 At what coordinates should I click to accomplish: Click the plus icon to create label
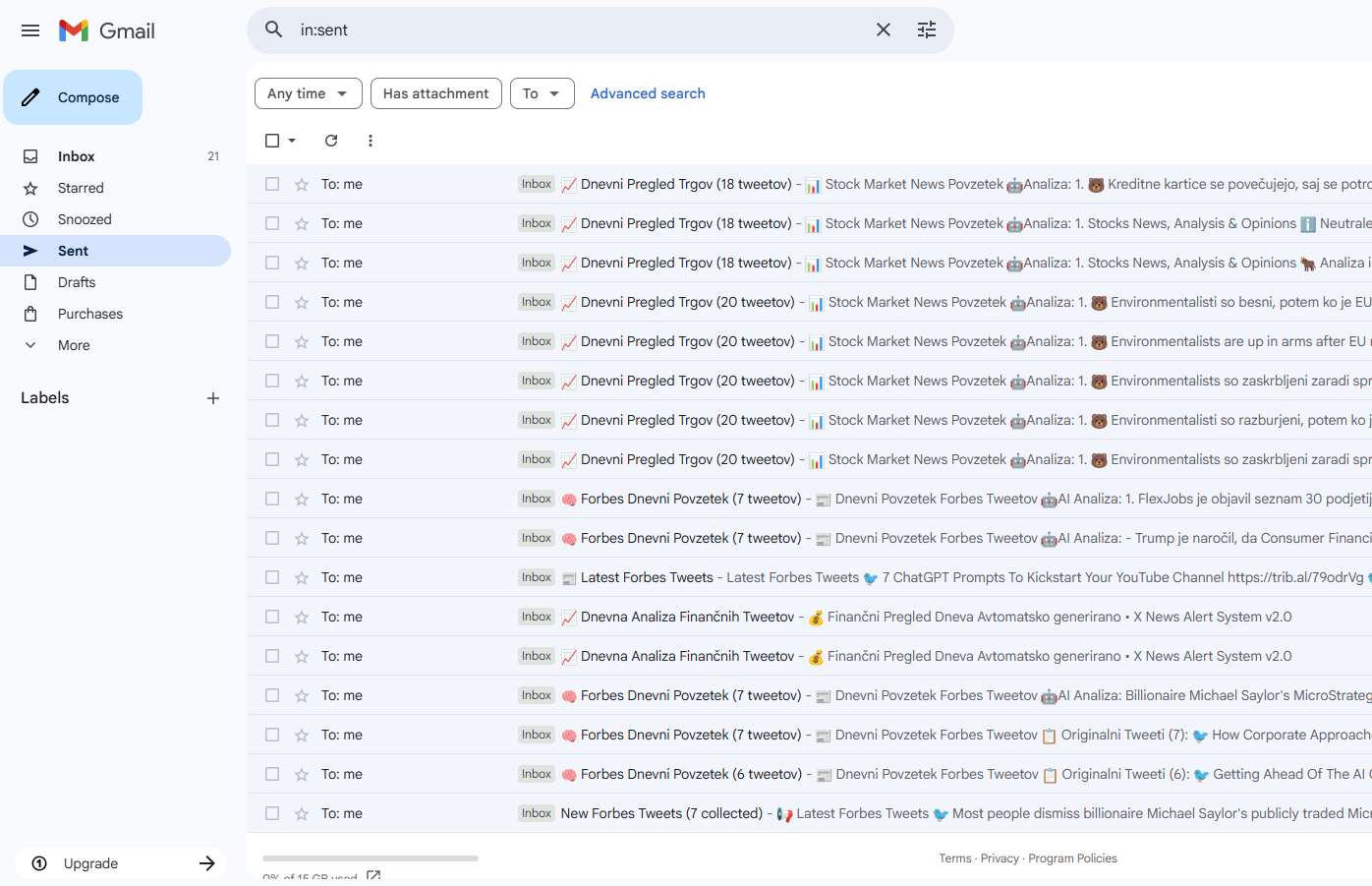(x=213, y=398)
